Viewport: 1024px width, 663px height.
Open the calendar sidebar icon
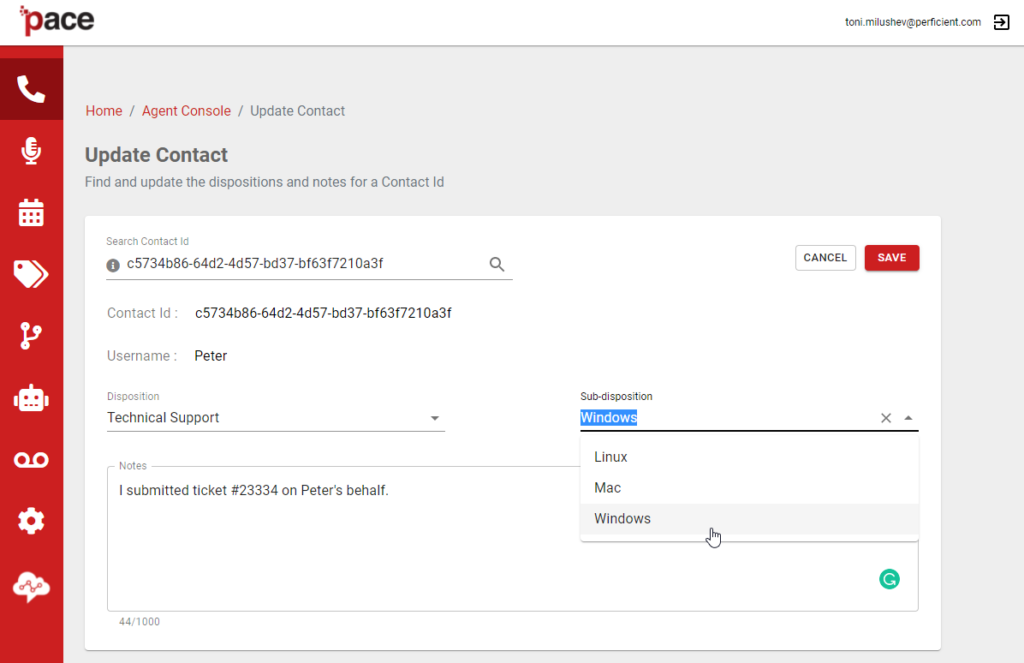(31, 213)
